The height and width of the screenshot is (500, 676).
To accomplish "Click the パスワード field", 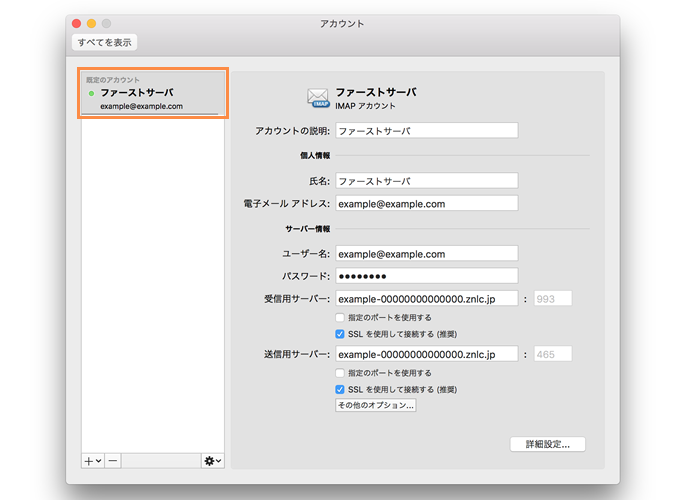I will 427,276.
